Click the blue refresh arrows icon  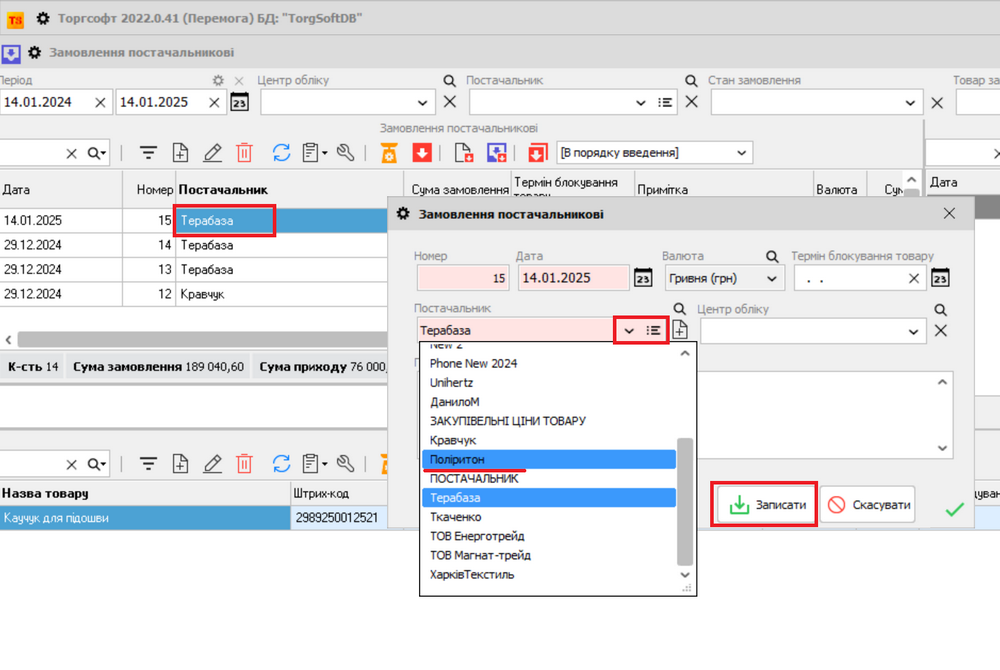[x=282, y=153]
